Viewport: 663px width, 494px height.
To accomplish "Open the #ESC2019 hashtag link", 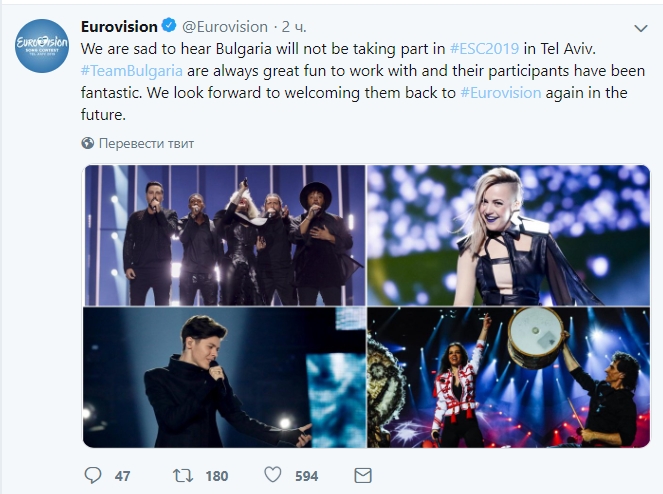I will tap(483, 48).
